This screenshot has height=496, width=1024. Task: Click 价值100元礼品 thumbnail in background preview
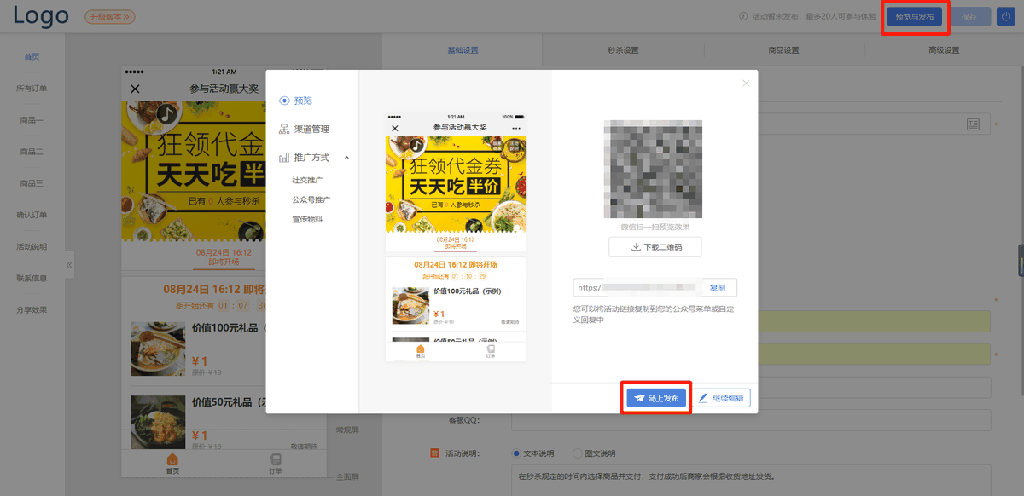pyautogui.click(x=158, y=349)
